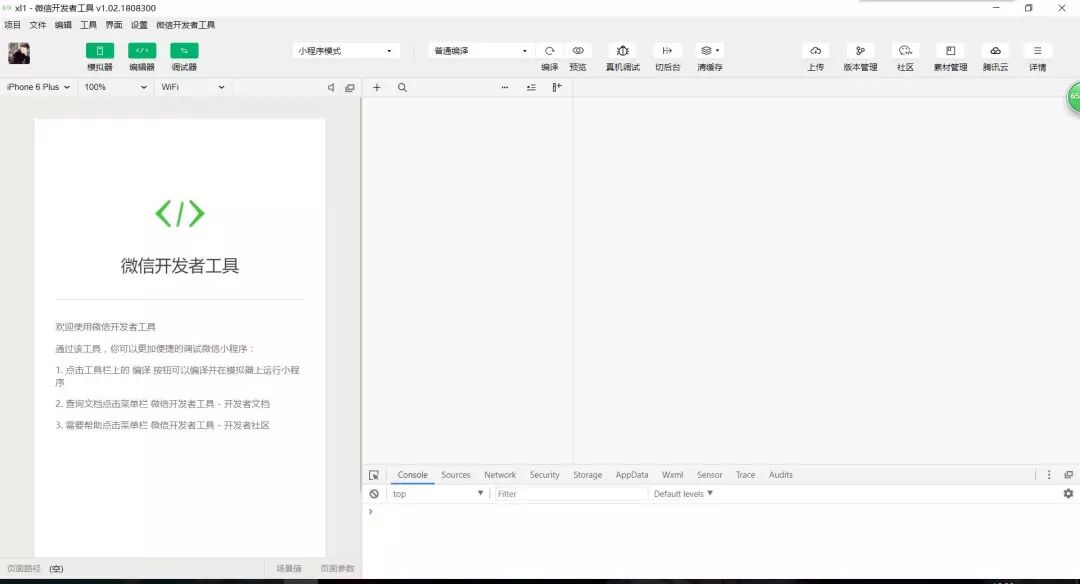The height and width of the screenshot is (584, 1080).
Task: Open the 清缓存 clear cache menu
Action: pyautogui.click(x=710, y=51)
